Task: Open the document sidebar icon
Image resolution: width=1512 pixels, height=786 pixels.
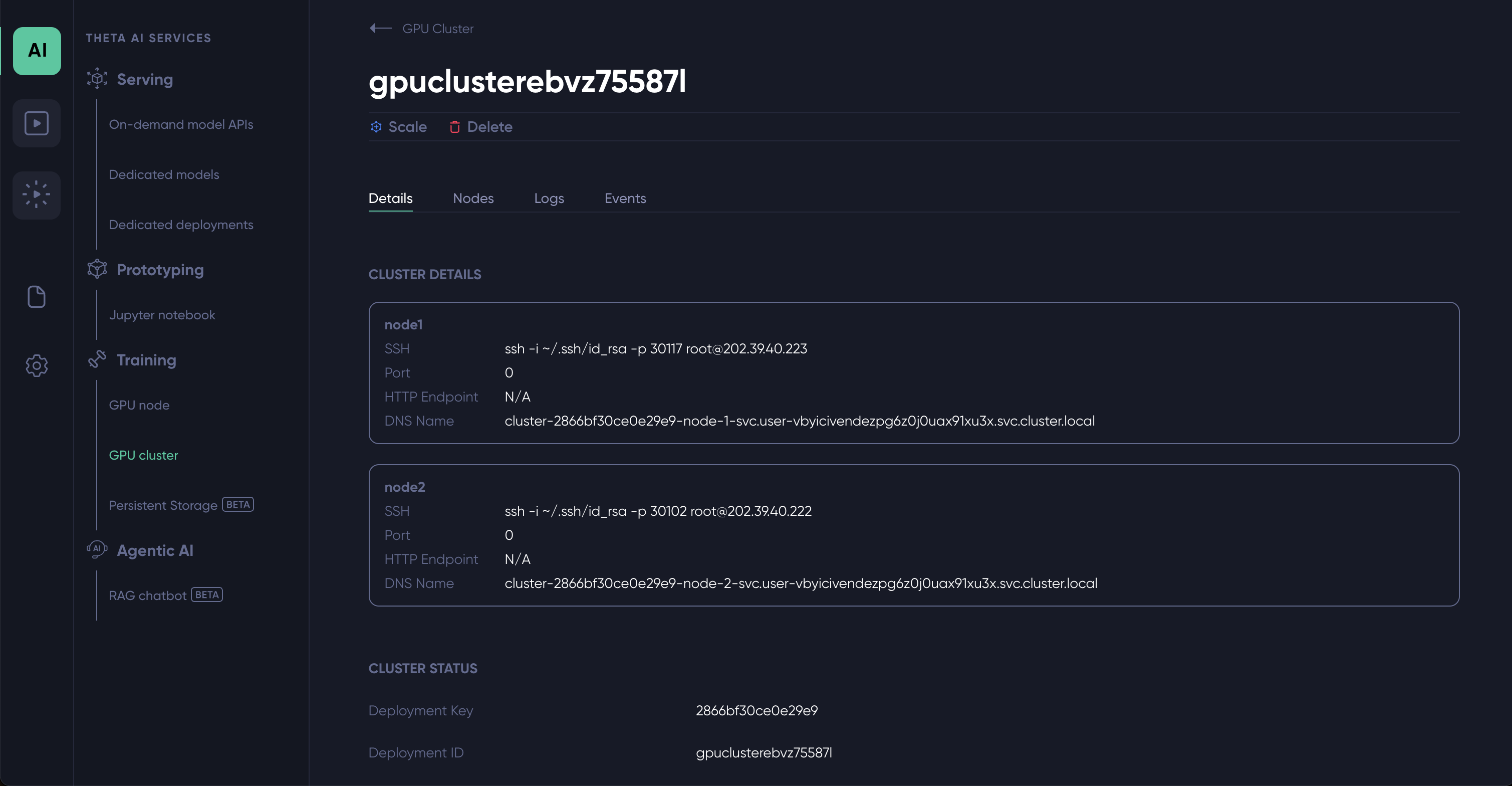Action: [37, 297]
